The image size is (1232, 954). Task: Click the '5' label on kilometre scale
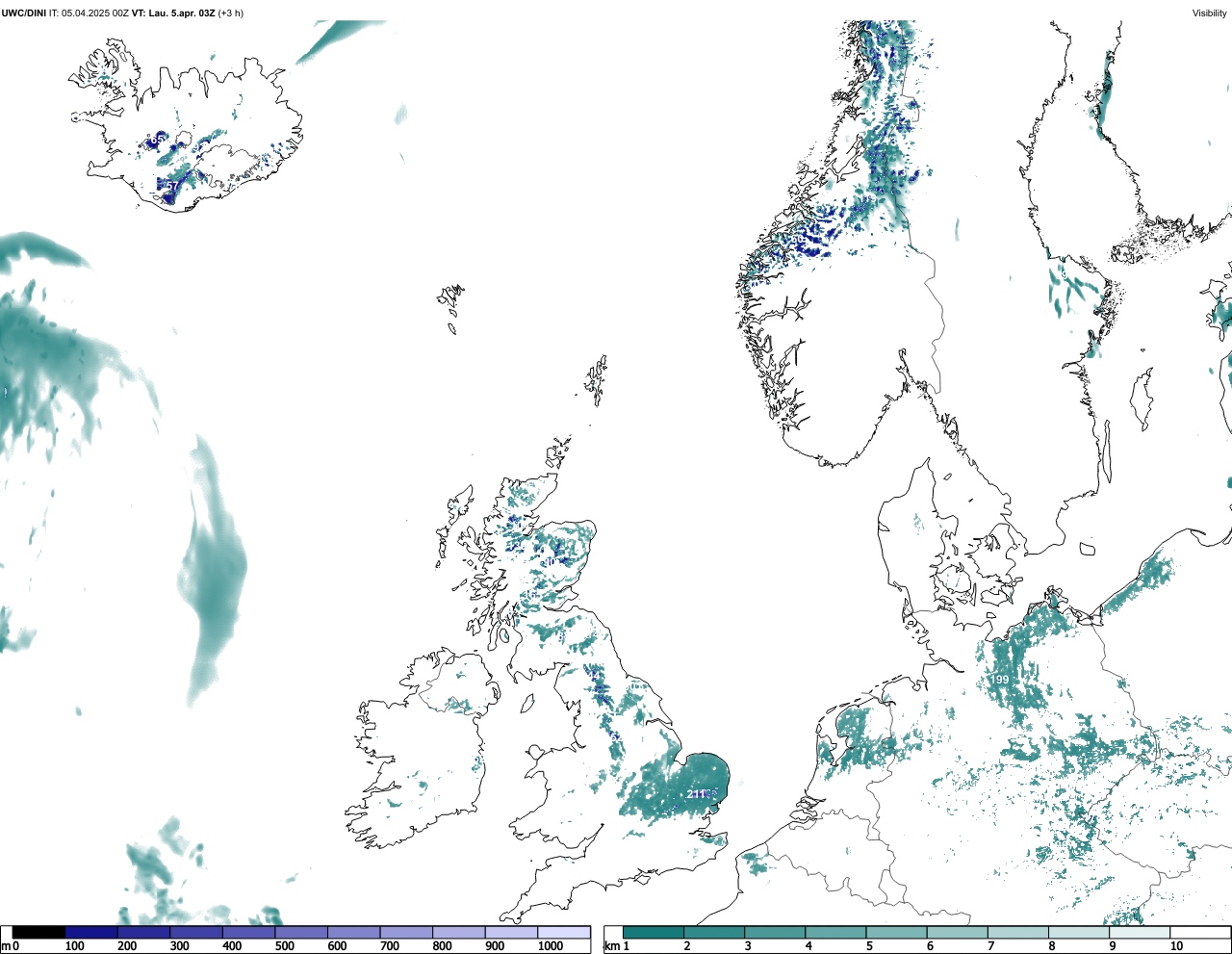pos(869,946)
